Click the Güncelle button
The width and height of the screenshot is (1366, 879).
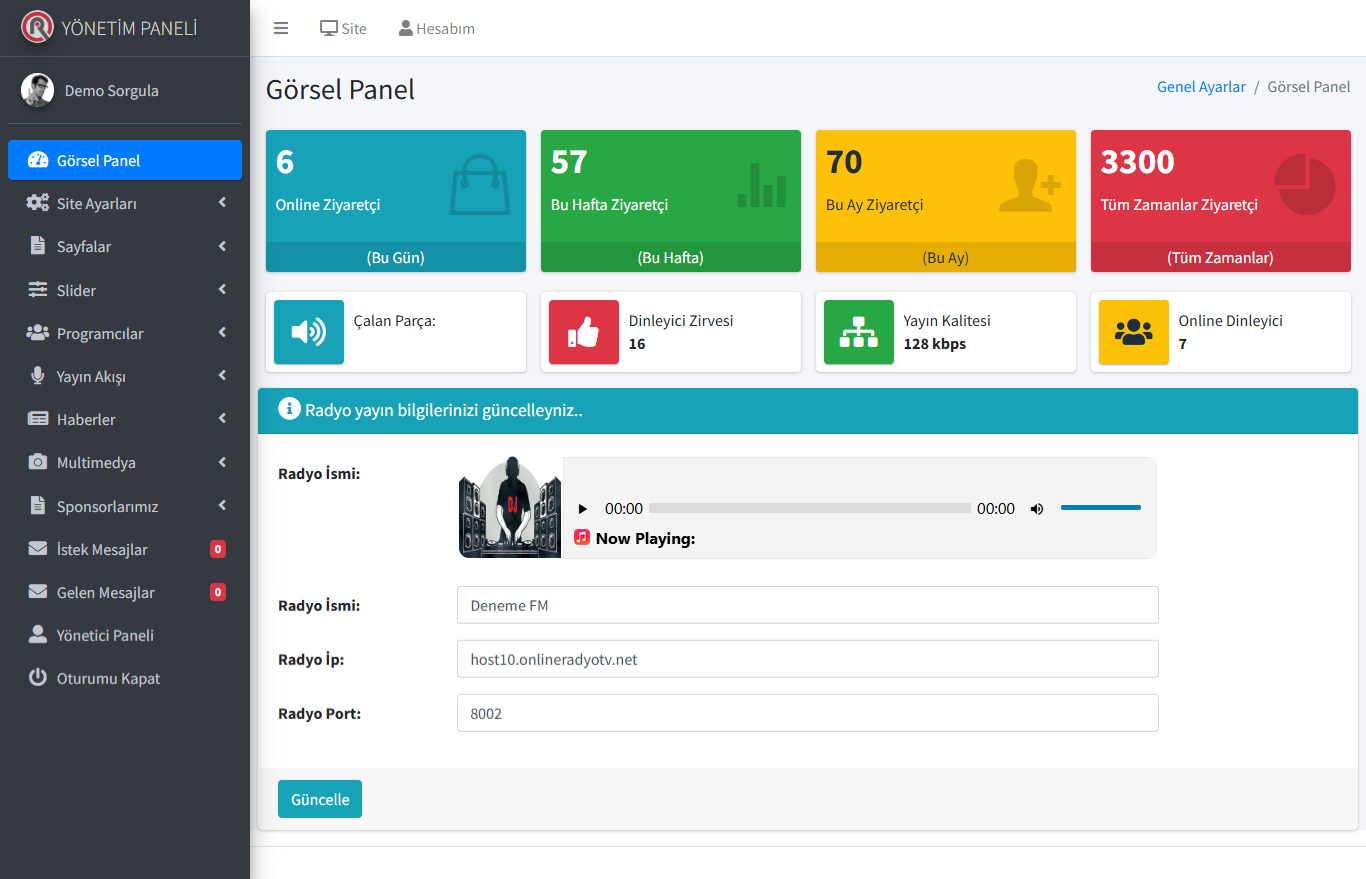tap(320, 799)
